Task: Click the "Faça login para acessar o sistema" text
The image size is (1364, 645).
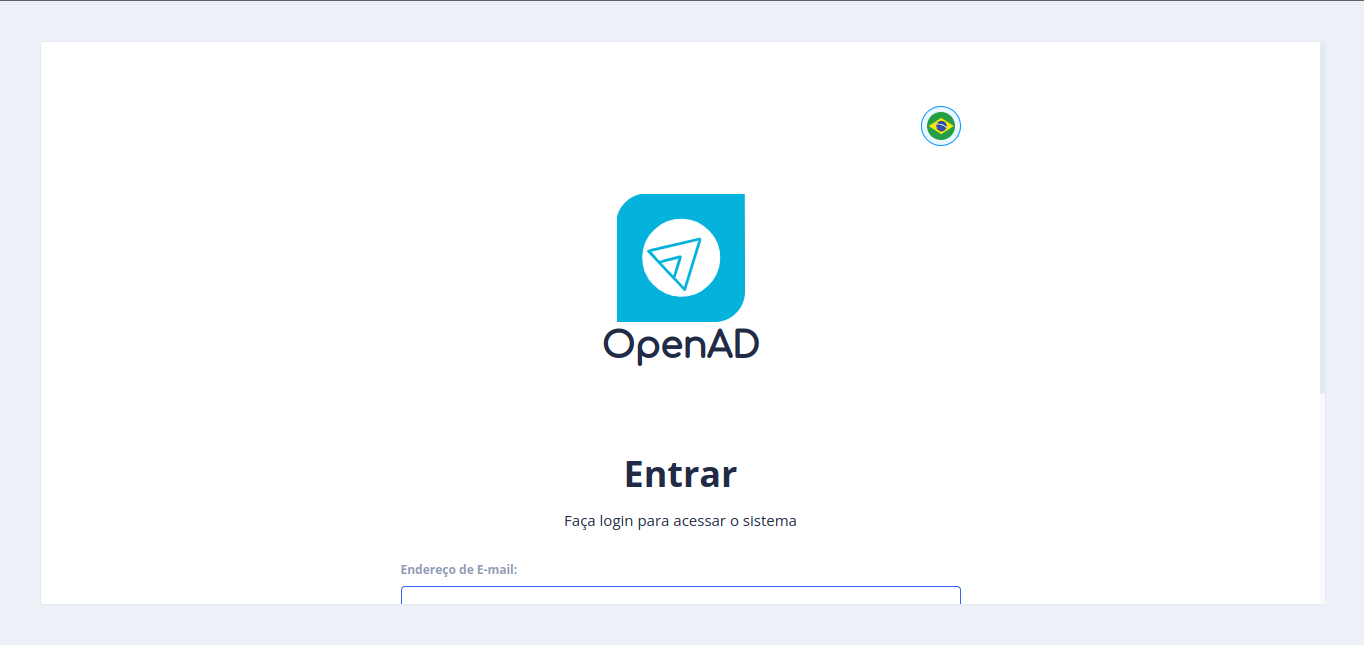Action: [681, 521]
